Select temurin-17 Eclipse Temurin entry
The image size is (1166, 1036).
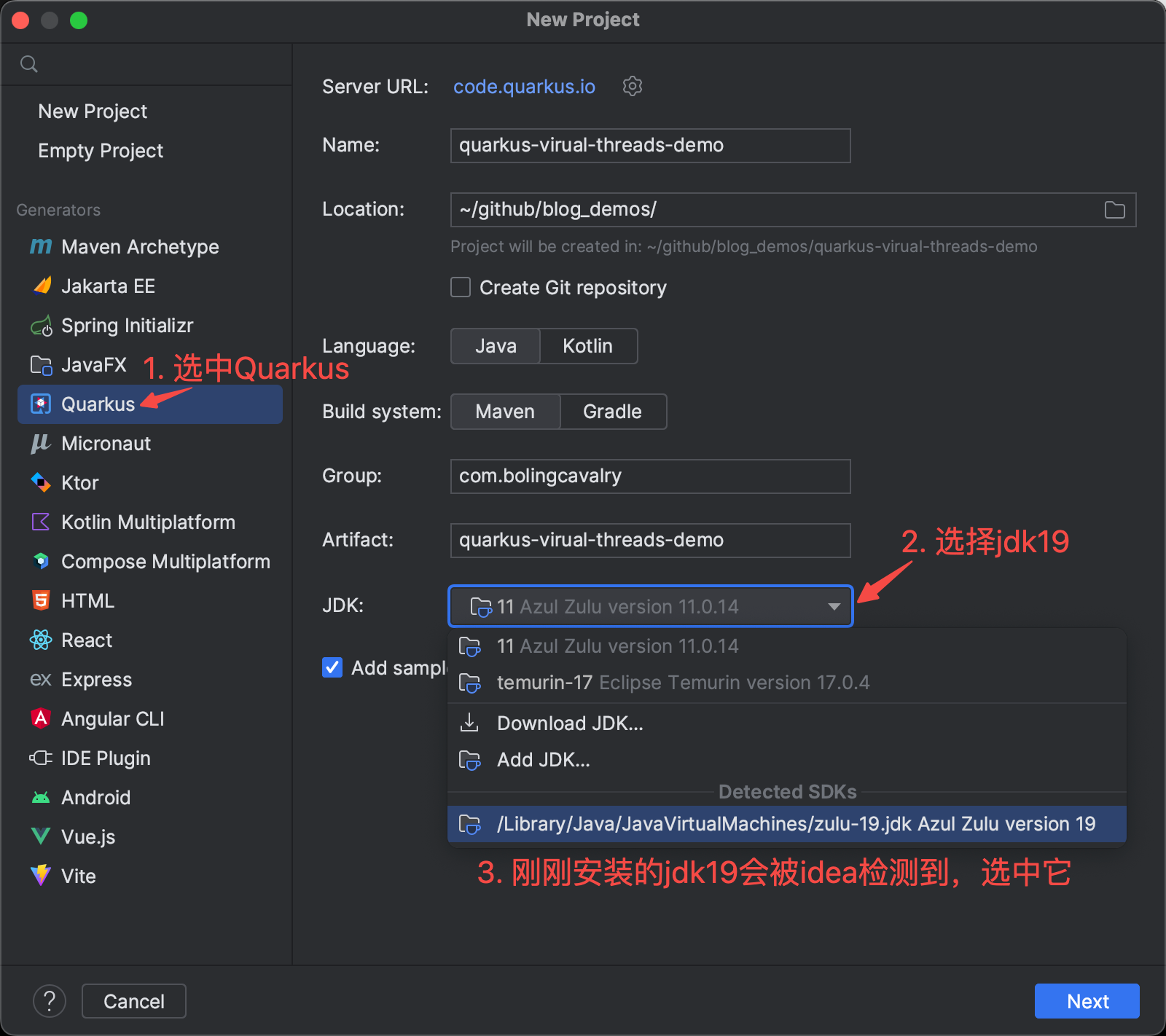[787, 683]
